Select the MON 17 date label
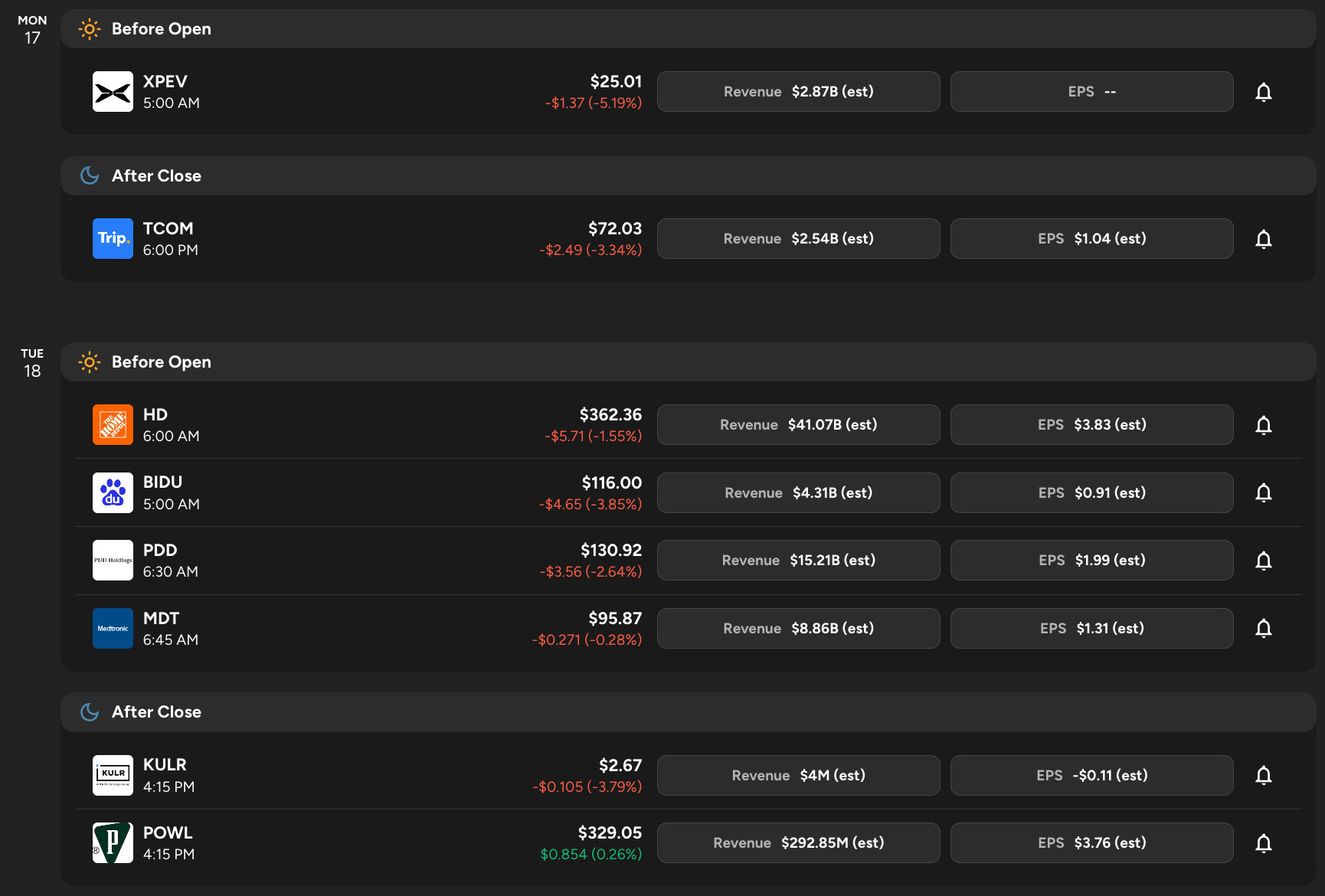This screenshot has width=1325, height=896. 32,30
